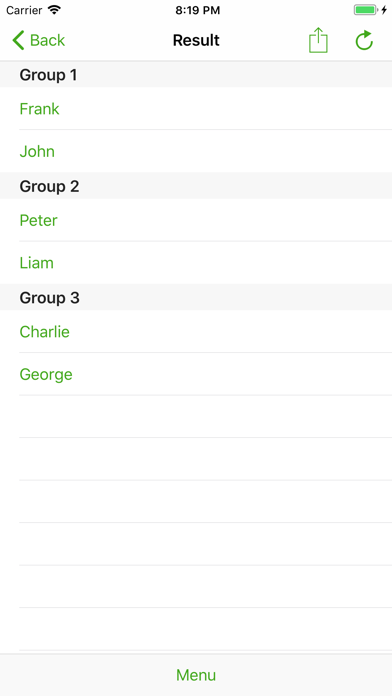The width and height of the screenshot is (392, 696).
Task: Tap the battery indicator icon
Action: (366, 10)
